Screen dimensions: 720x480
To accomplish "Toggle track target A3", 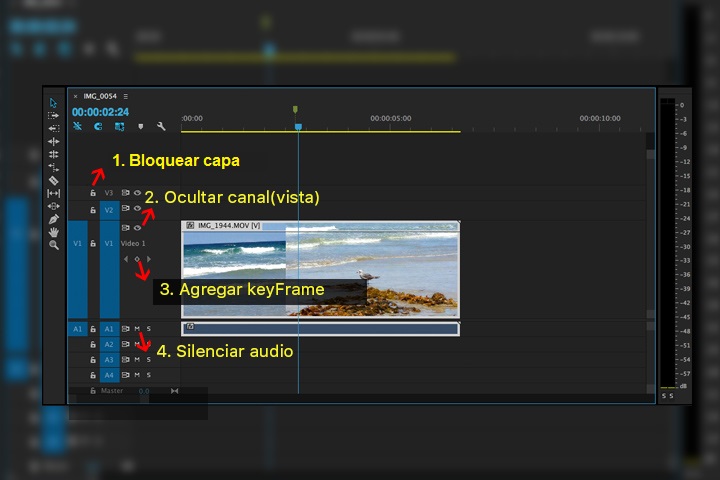I will (109, 360).
